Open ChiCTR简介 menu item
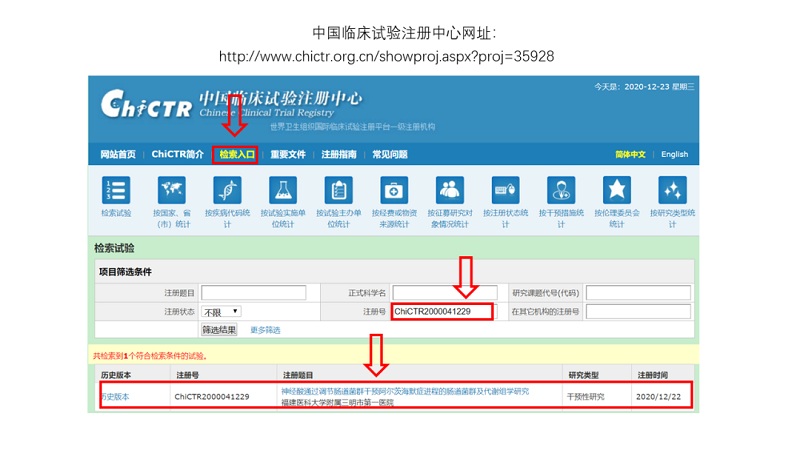The width and height of the screenshot is (800, 450). tap(177, 155)
